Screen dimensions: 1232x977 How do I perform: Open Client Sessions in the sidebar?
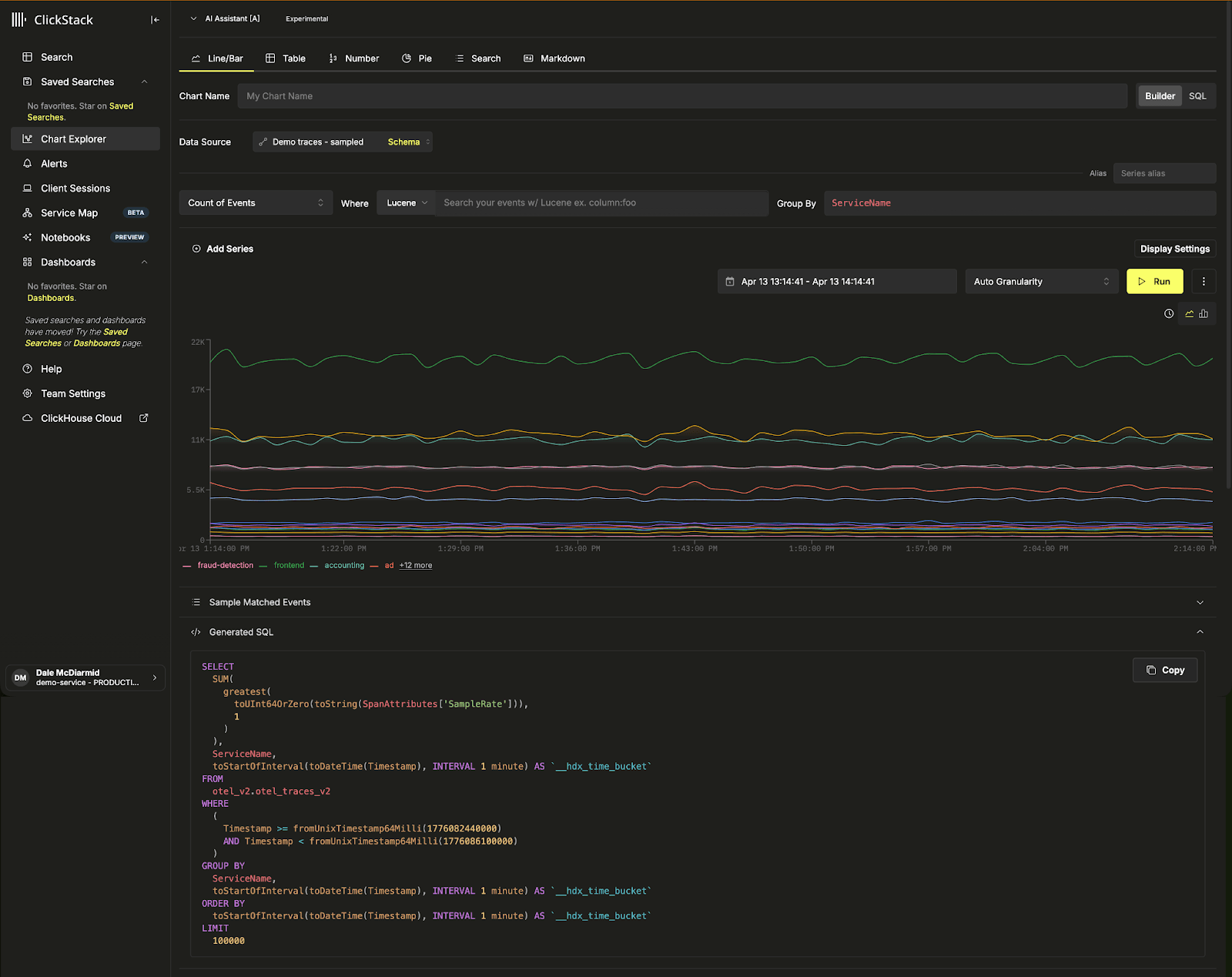click(x=74, y=188)
